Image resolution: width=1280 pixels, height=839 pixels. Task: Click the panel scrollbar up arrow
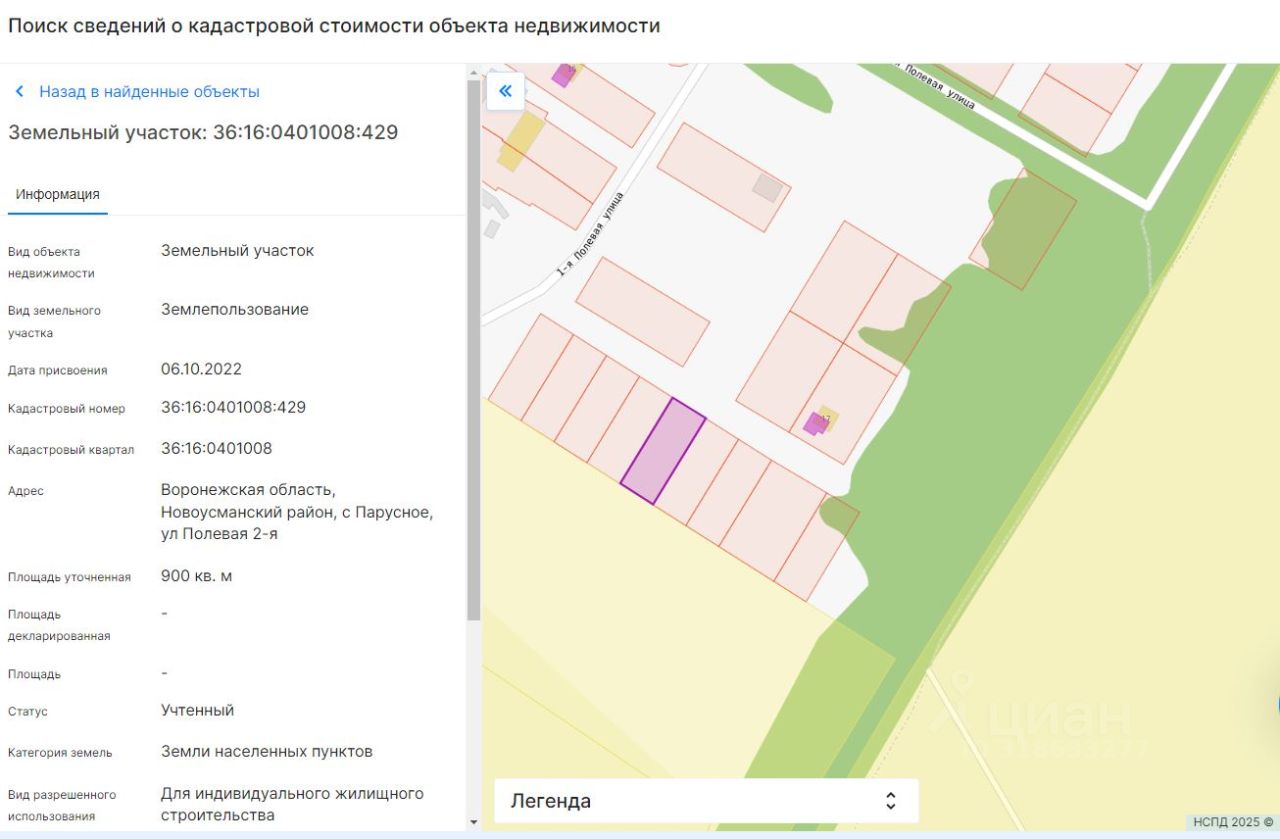pos(473,72)
